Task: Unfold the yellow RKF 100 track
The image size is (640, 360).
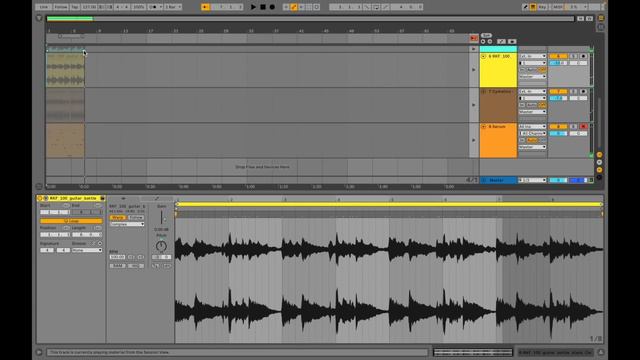Action: click(484, 56)
